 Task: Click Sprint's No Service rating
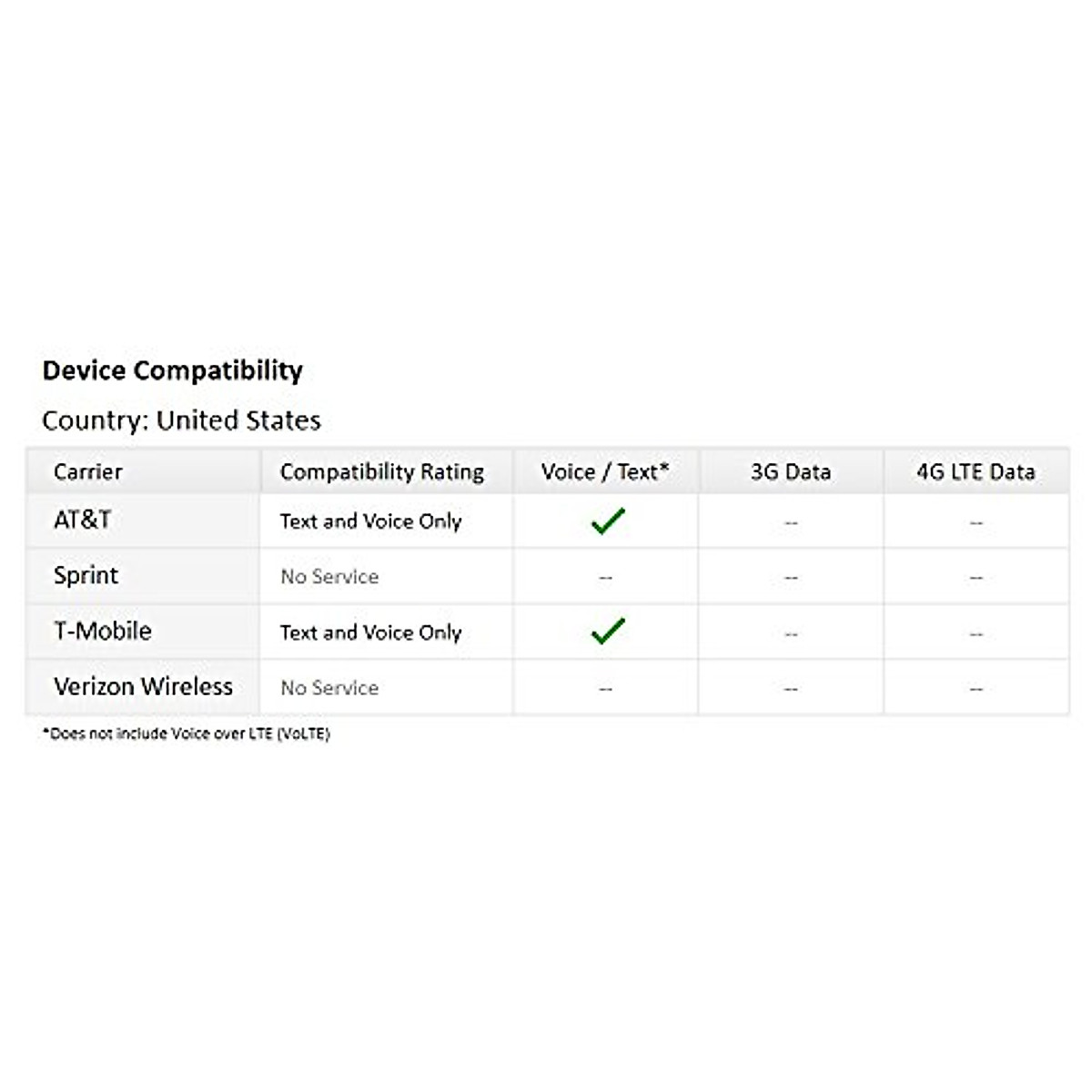pos(329,577)
